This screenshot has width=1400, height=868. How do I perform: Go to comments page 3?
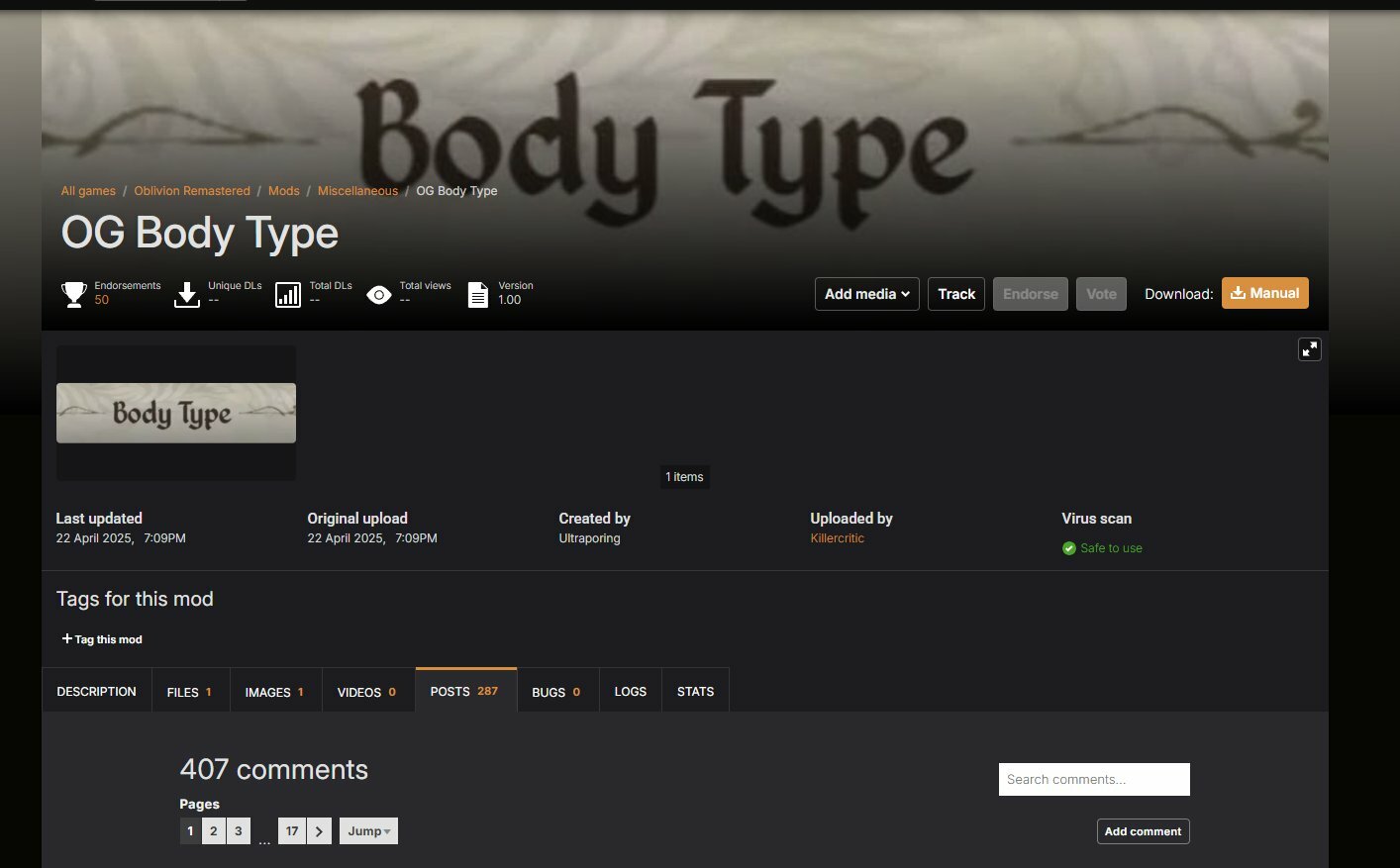point(239,831)
